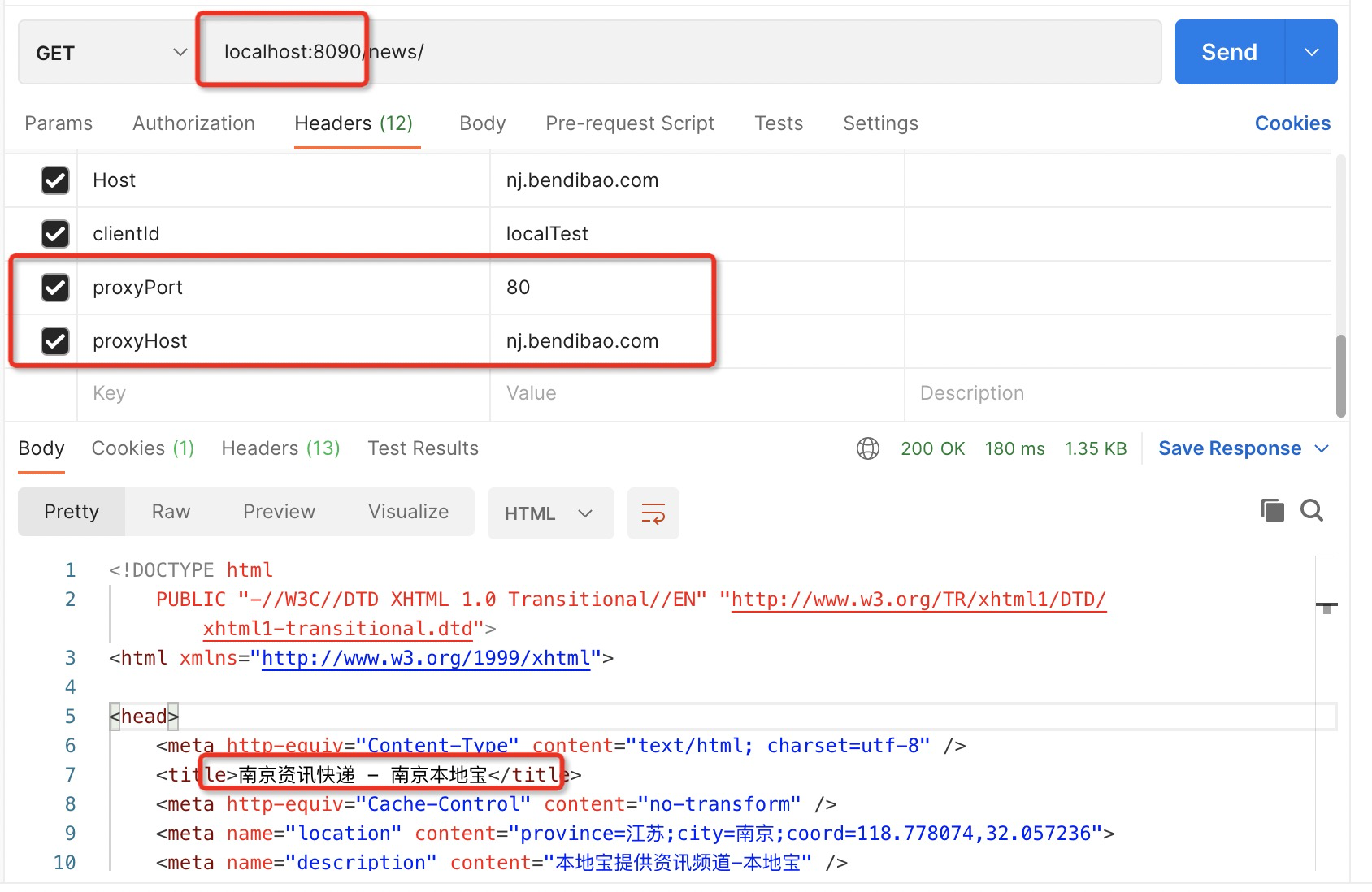Viewport: 1372px width, 892px height.
Task: Click the clientId value localTest
Action: pyautogui.click(x=547, y=234)
